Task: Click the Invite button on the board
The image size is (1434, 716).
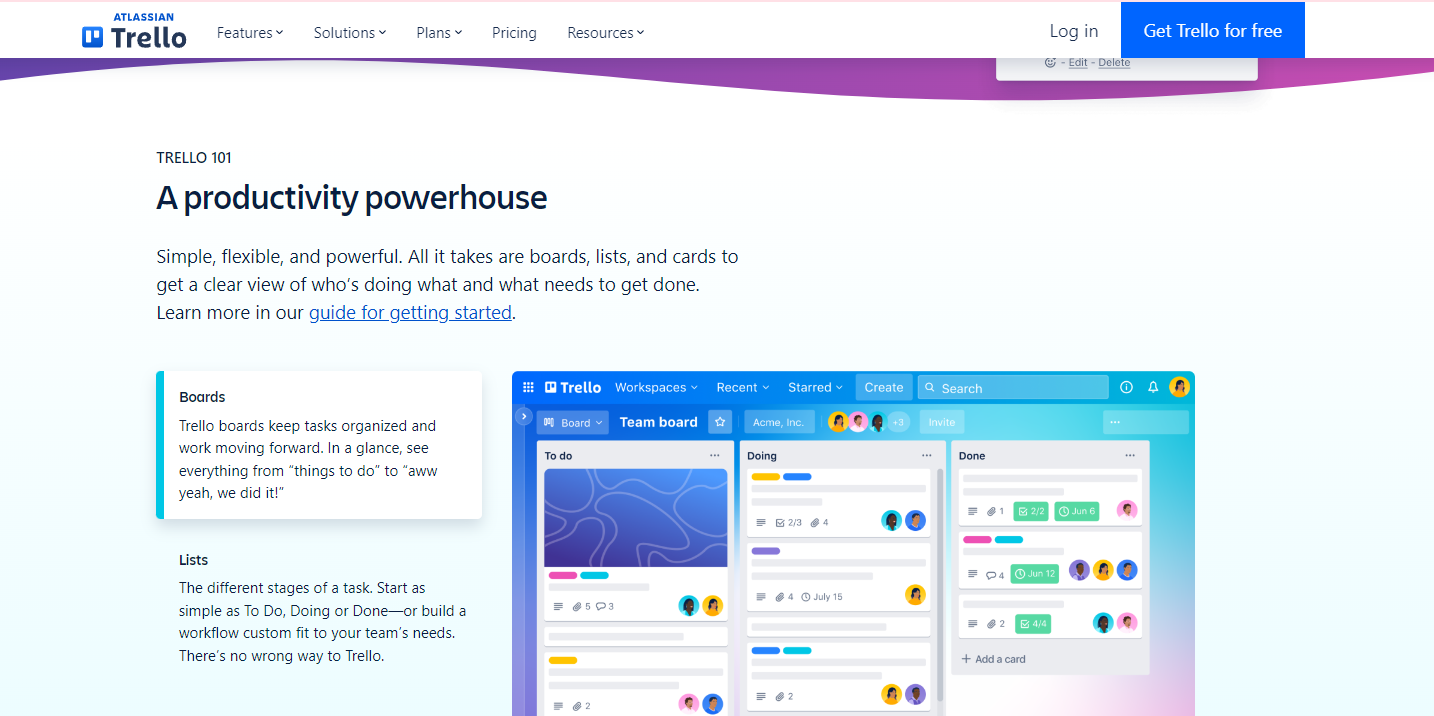Action: point(942,422)
